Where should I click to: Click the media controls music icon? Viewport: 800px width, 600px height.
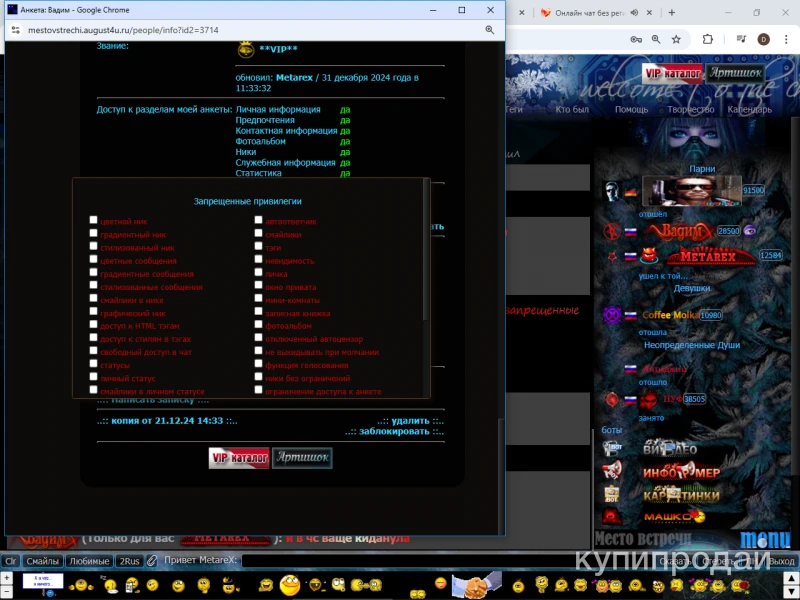click(x=741, y=39)
